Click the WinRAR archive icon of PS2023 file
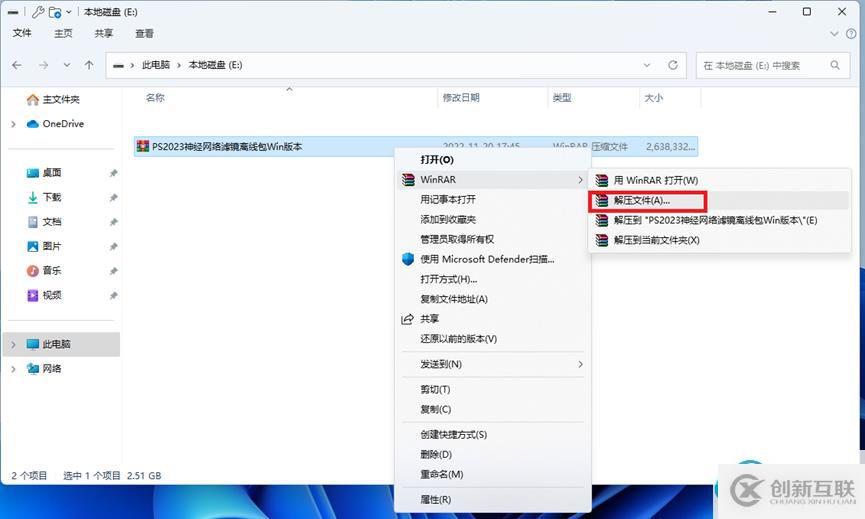The width and height of the screenshot is (865, 519). (x=143, y=146)
